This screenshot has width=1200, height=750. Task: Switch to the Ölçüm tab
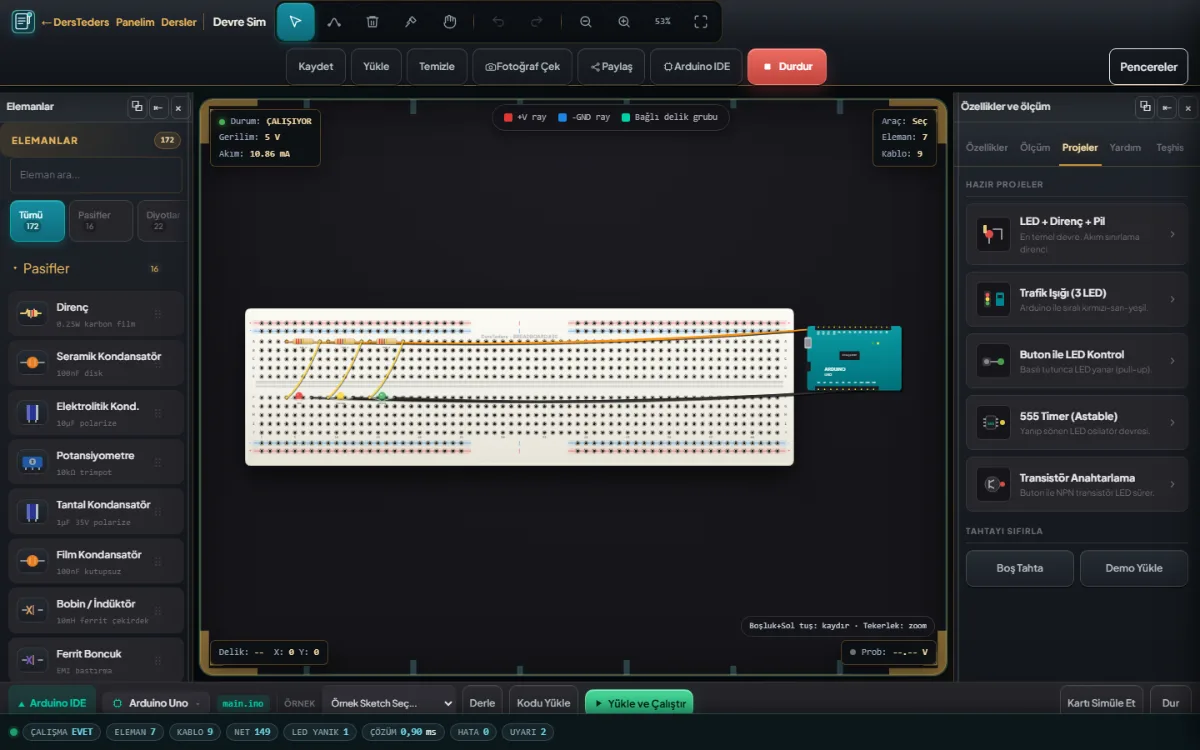1035,147
